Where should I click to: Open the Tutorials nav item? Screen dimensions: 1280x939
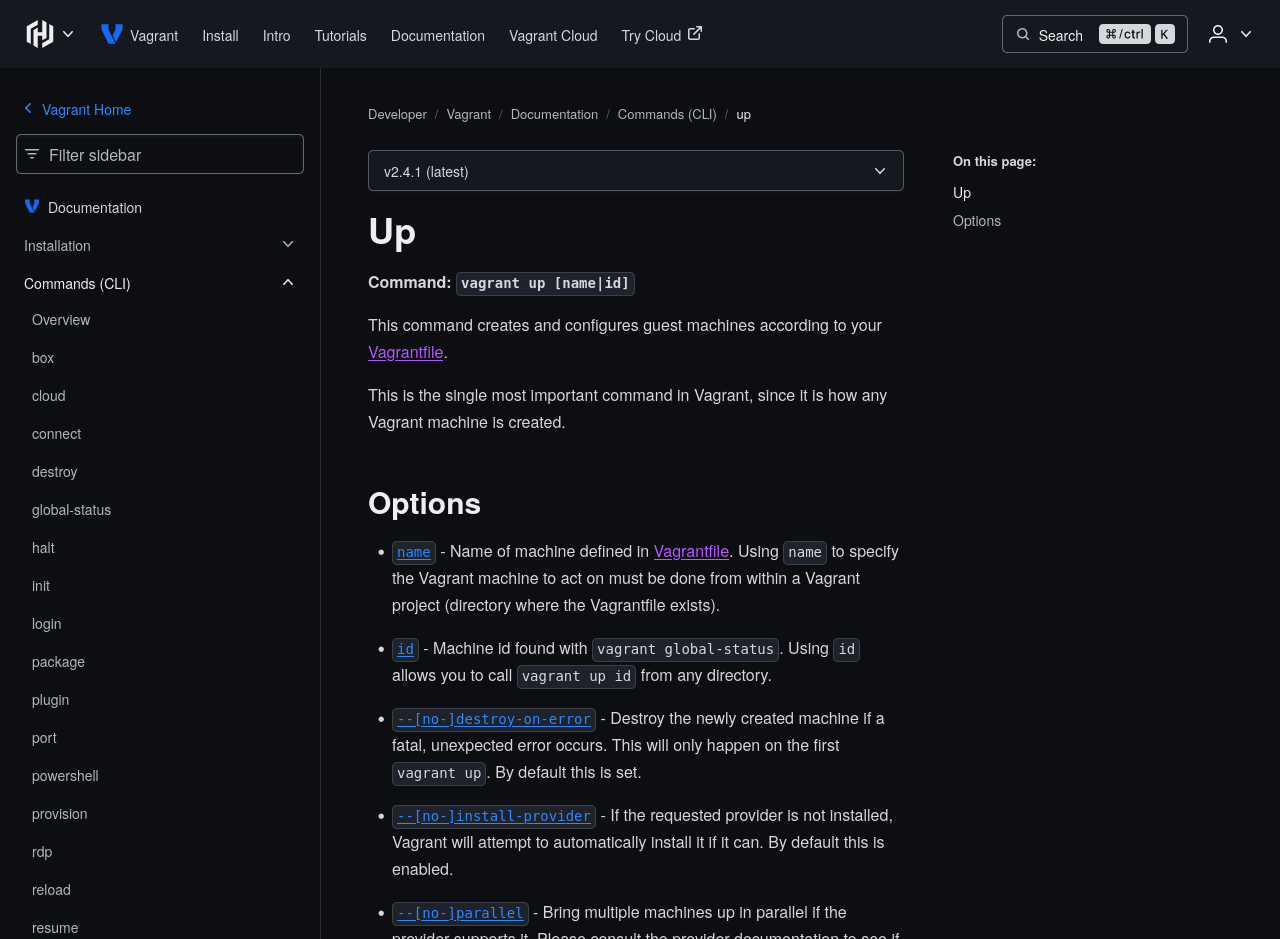click(340, 36)
